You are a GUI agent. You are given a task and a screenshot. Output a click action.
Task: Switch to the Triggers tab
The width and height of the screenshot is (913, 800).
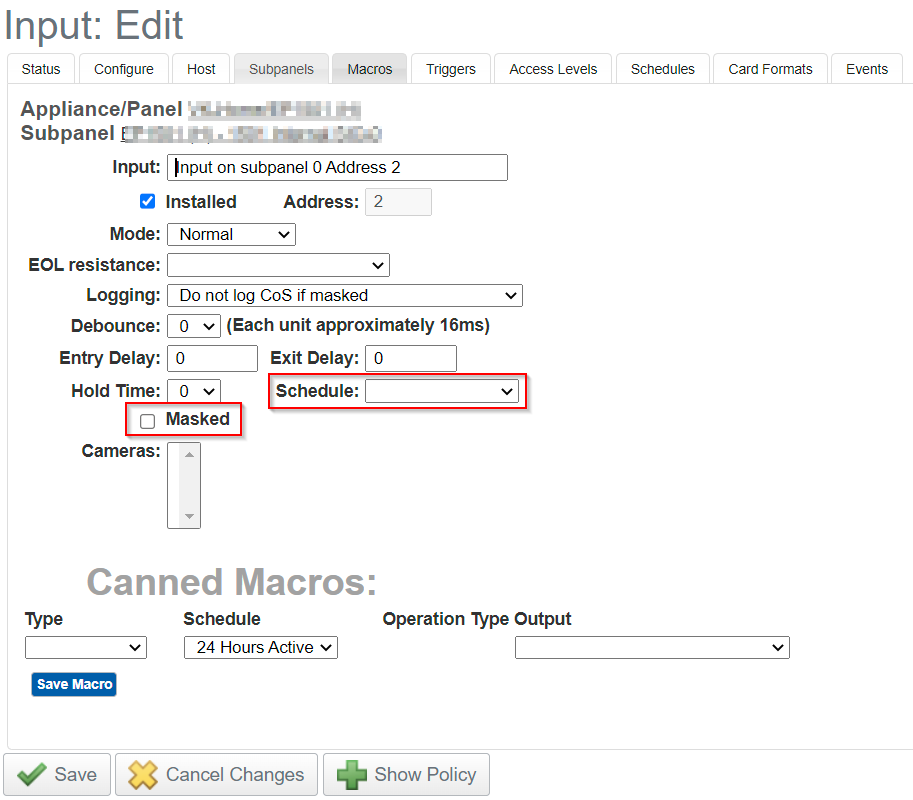point(450,68)
